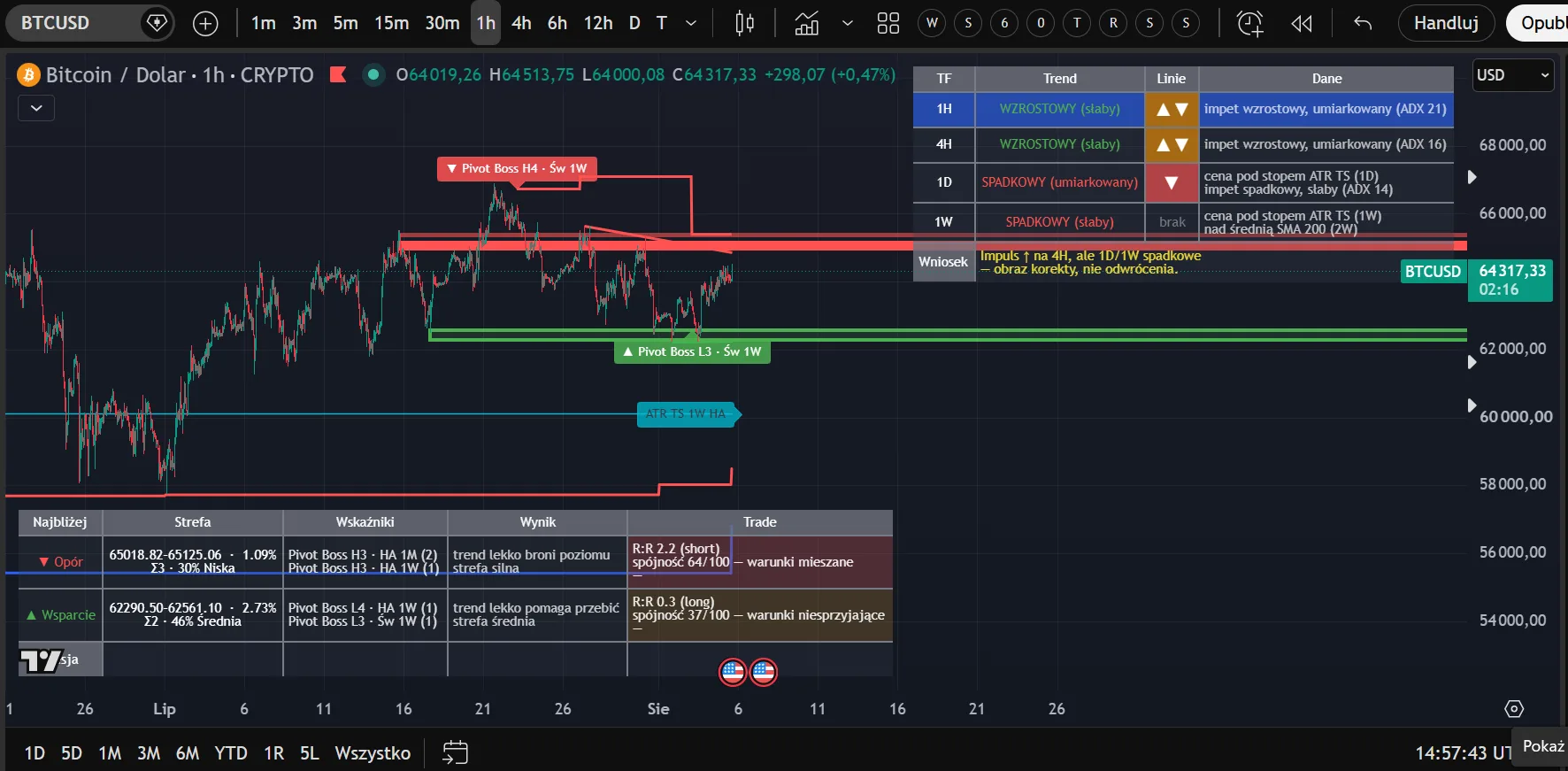1568x771 pixels.
Task: Open chart settings gear at time axis
Action: pos(1514,709)
